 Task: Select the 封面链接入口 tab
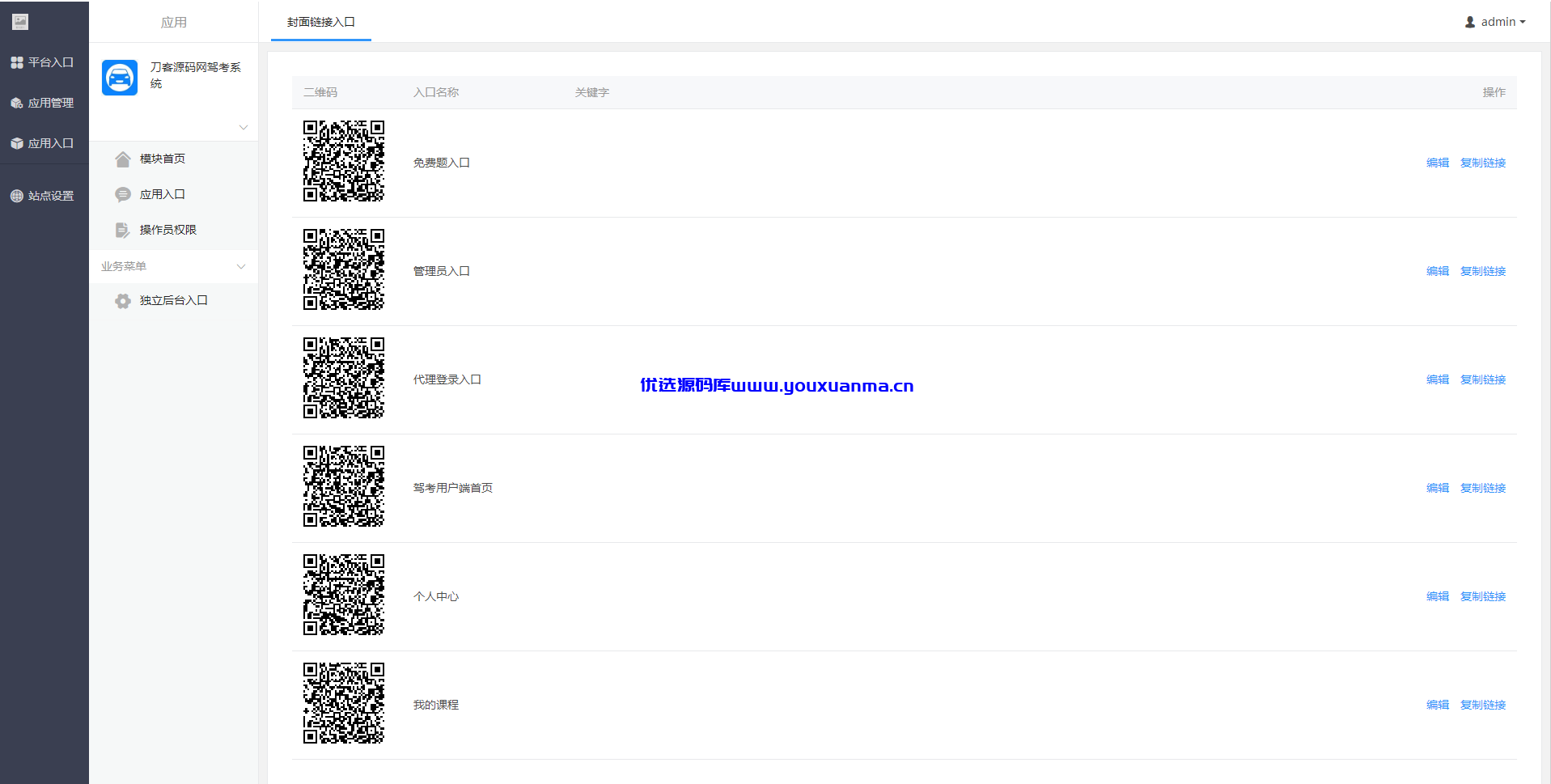321,22
